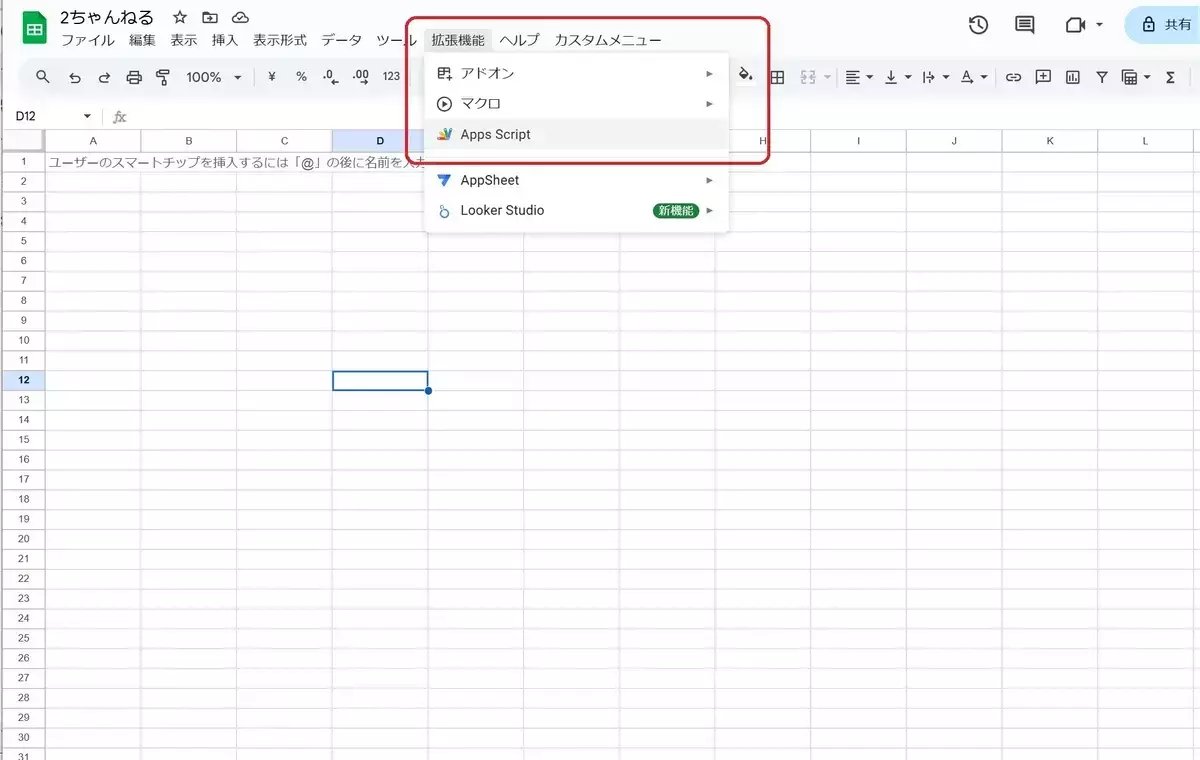Click the merge cells icon
This screenshot has width=1200, height=760.
808,77
